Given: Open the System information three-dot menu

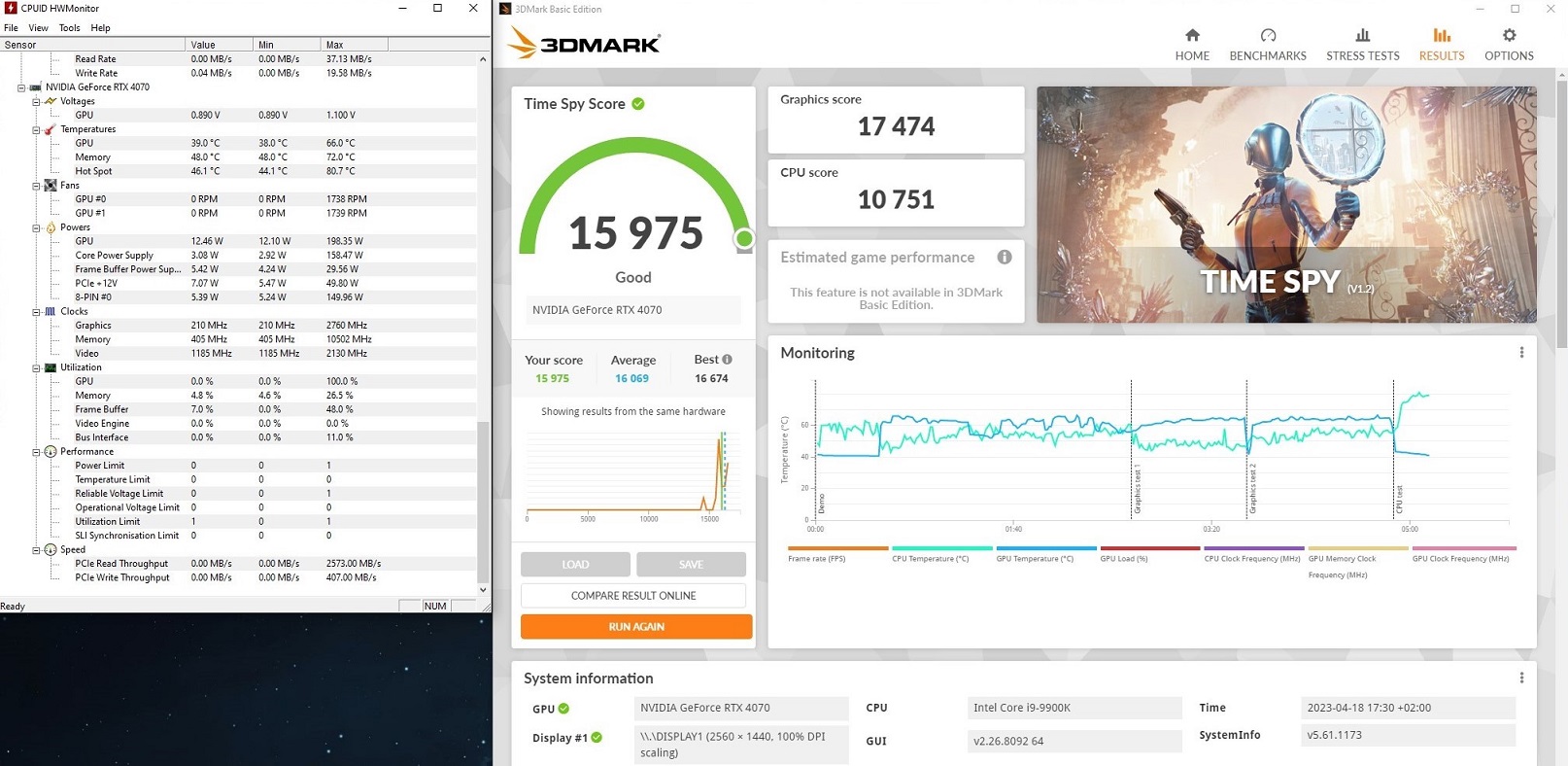Looking at the screenshot, I should tap(1521, 679).
